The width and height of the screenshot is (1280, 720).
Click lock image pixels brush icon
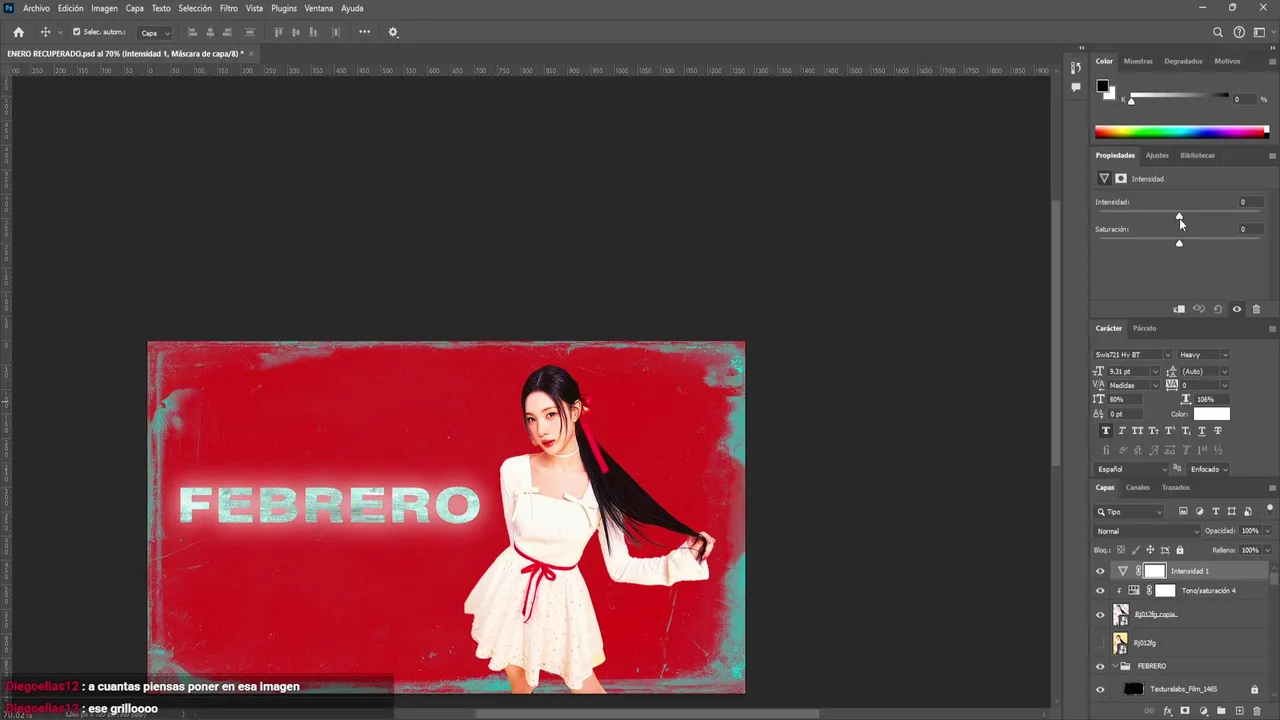1135,550
